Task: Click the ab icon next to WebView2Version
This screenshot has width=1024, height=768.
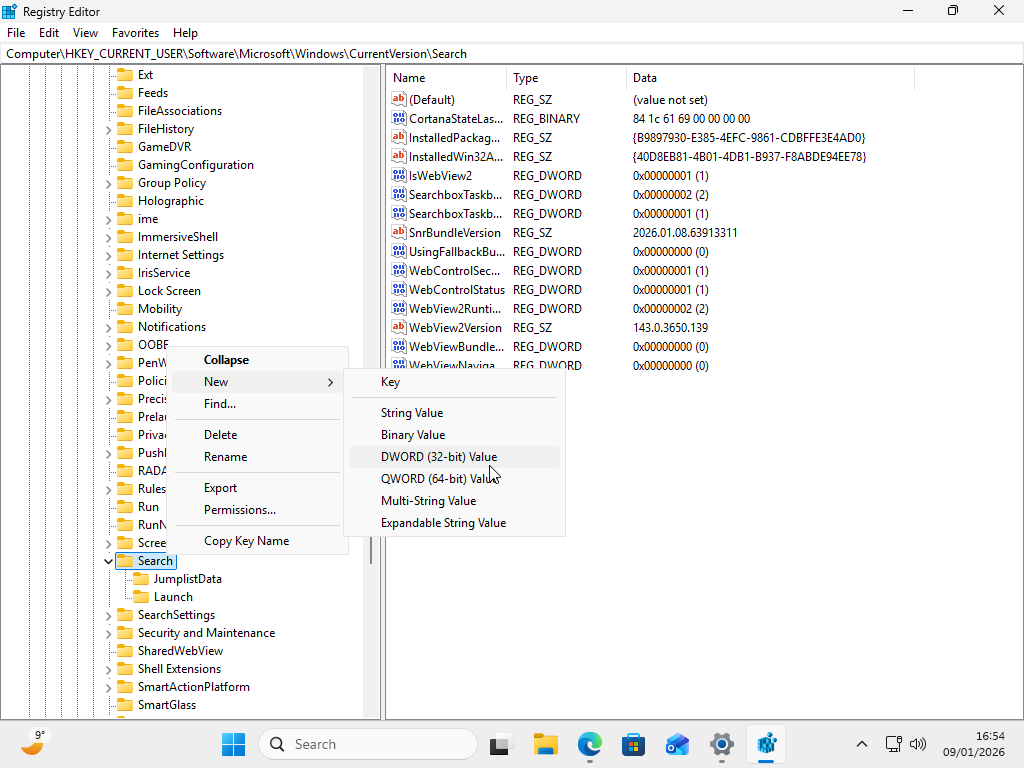Action: coord(398,327)
